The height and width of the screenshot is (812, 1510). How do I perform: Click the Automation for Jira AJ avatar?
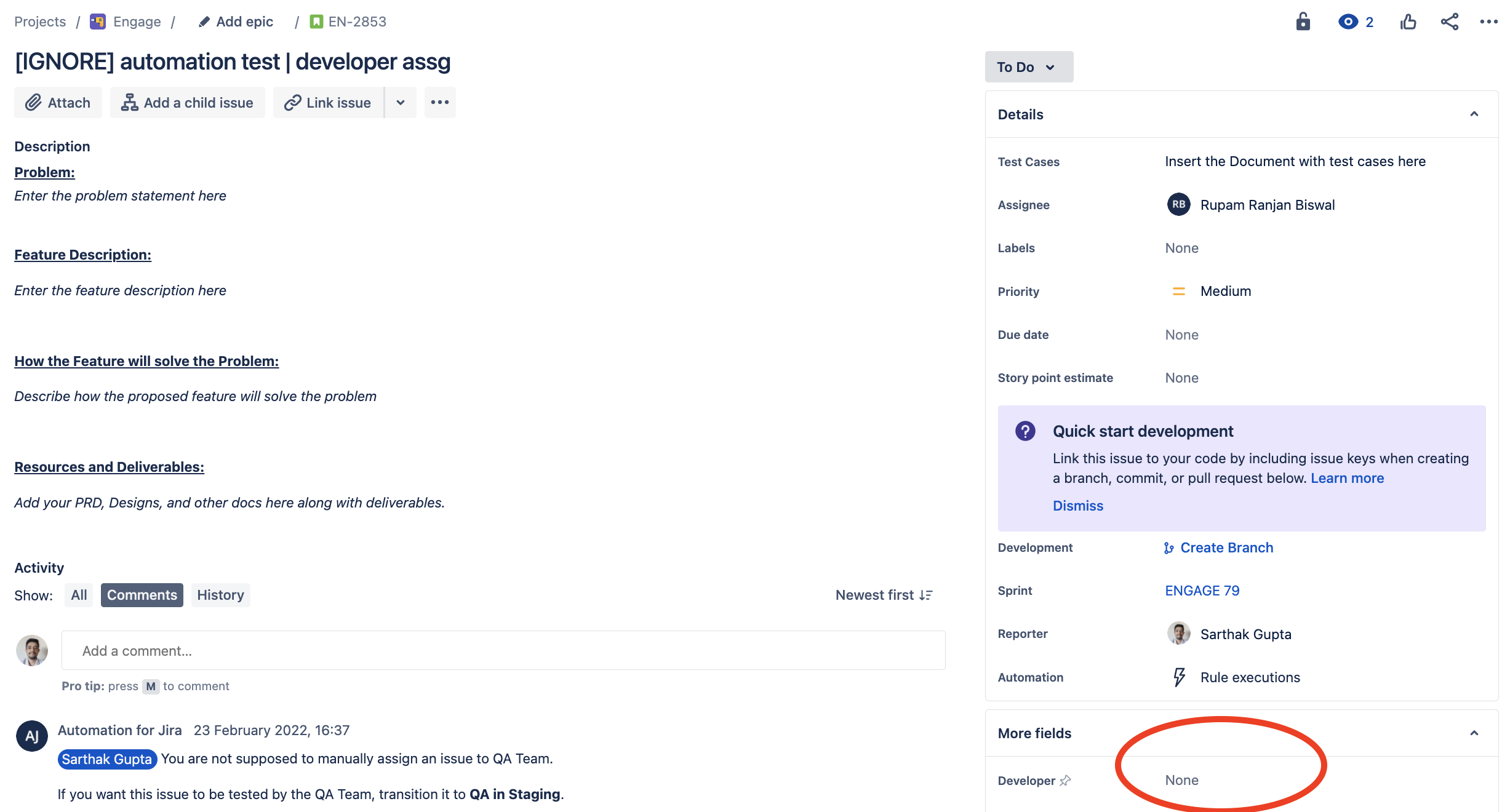(32, 736)
